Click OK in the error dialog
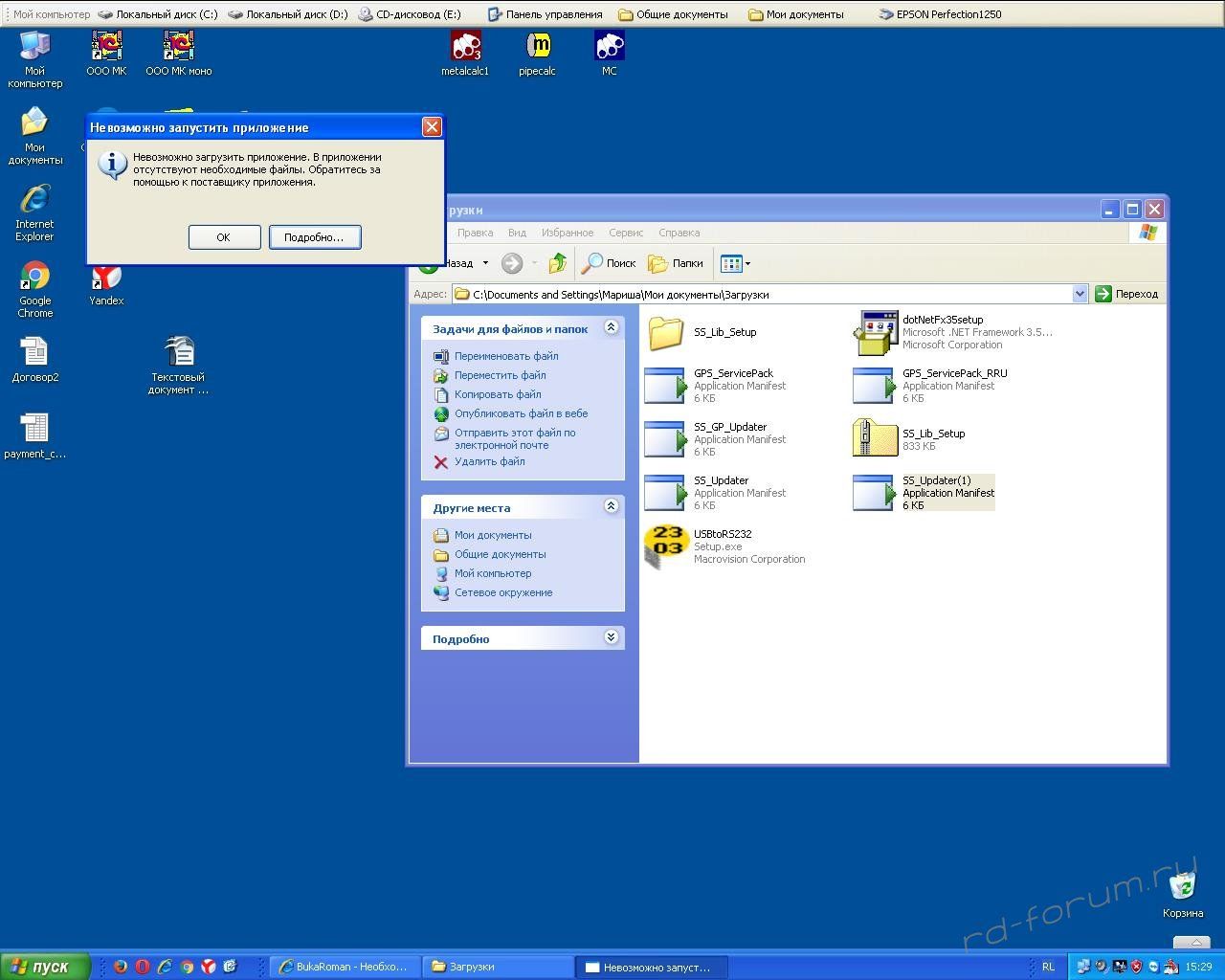This screenshot has height=980, width=1225. [224, 237]
